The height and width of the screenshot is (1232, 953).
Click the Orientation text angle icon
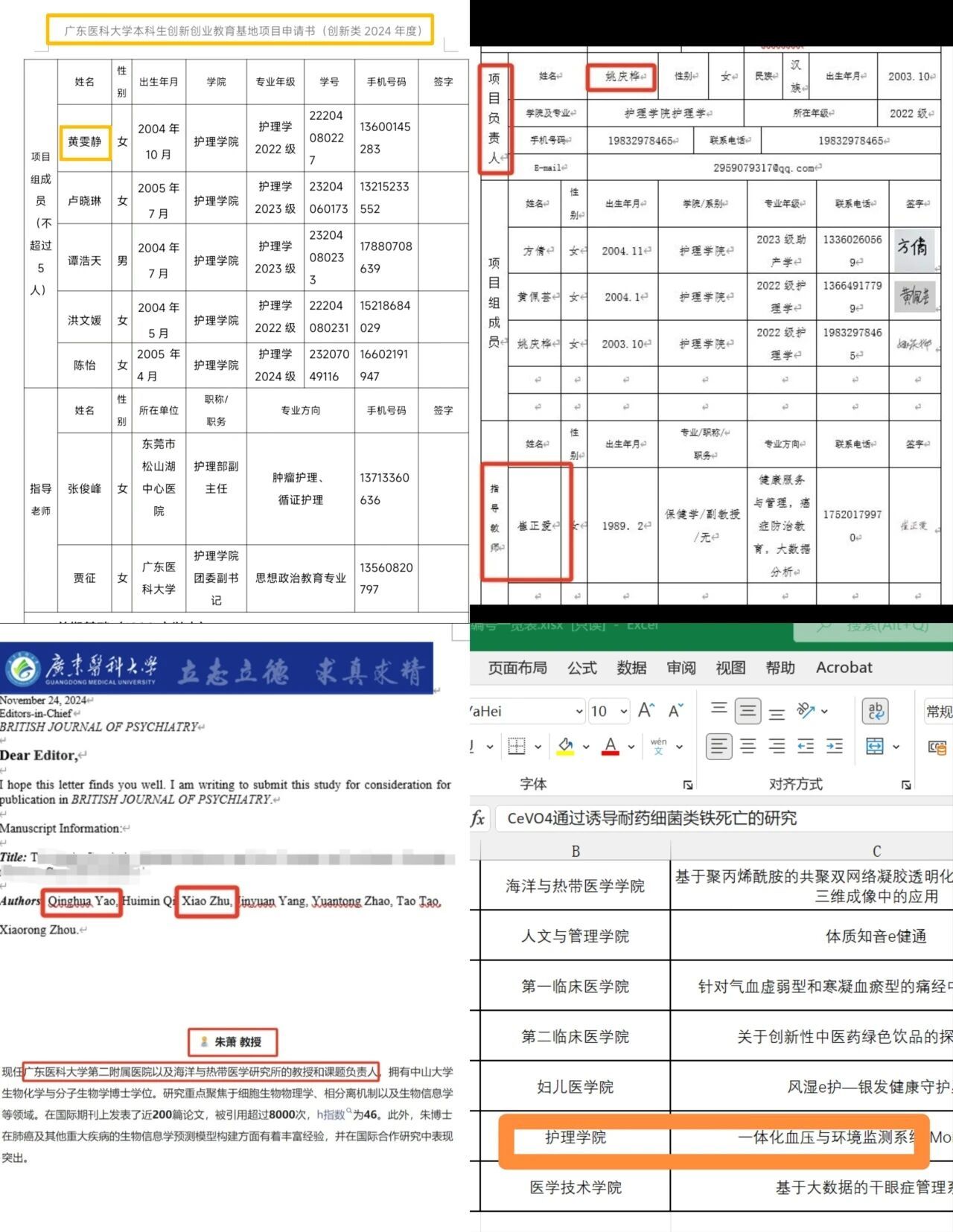click(806, 711)
